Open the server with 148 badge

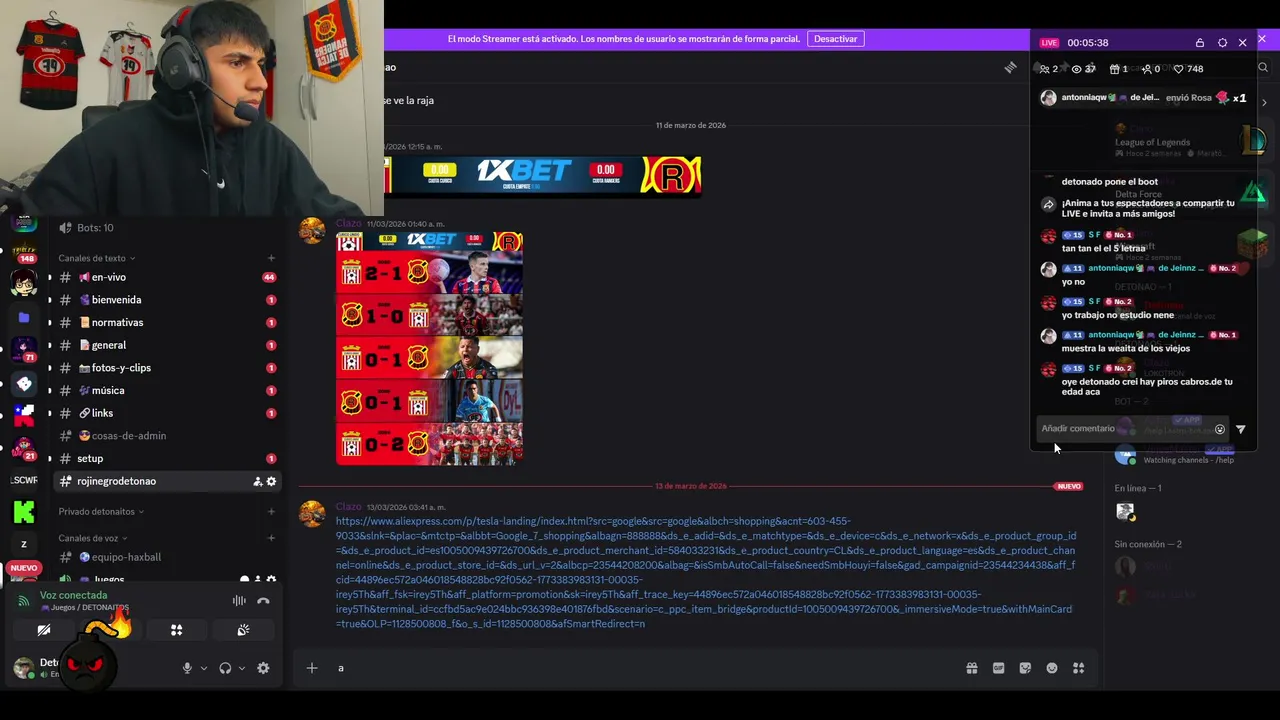point(24,250)
